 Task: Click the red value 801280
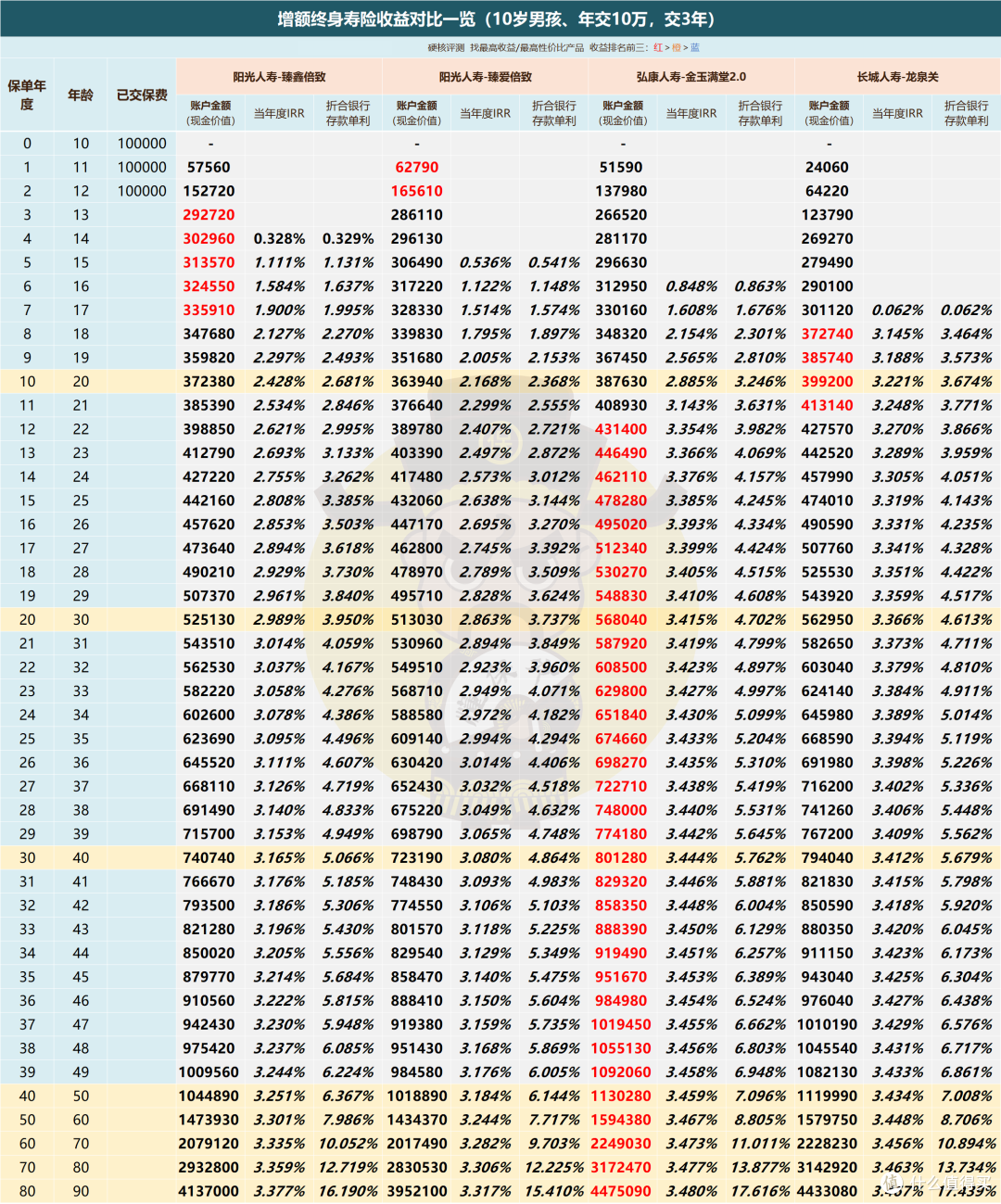(621, 858)
